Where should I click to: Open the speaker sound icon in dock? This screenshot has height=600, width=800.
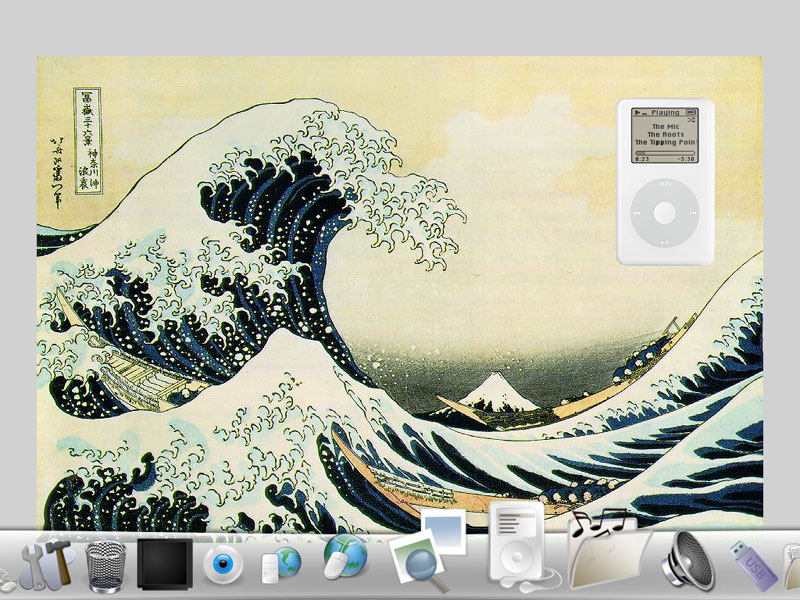coord(688,561)
